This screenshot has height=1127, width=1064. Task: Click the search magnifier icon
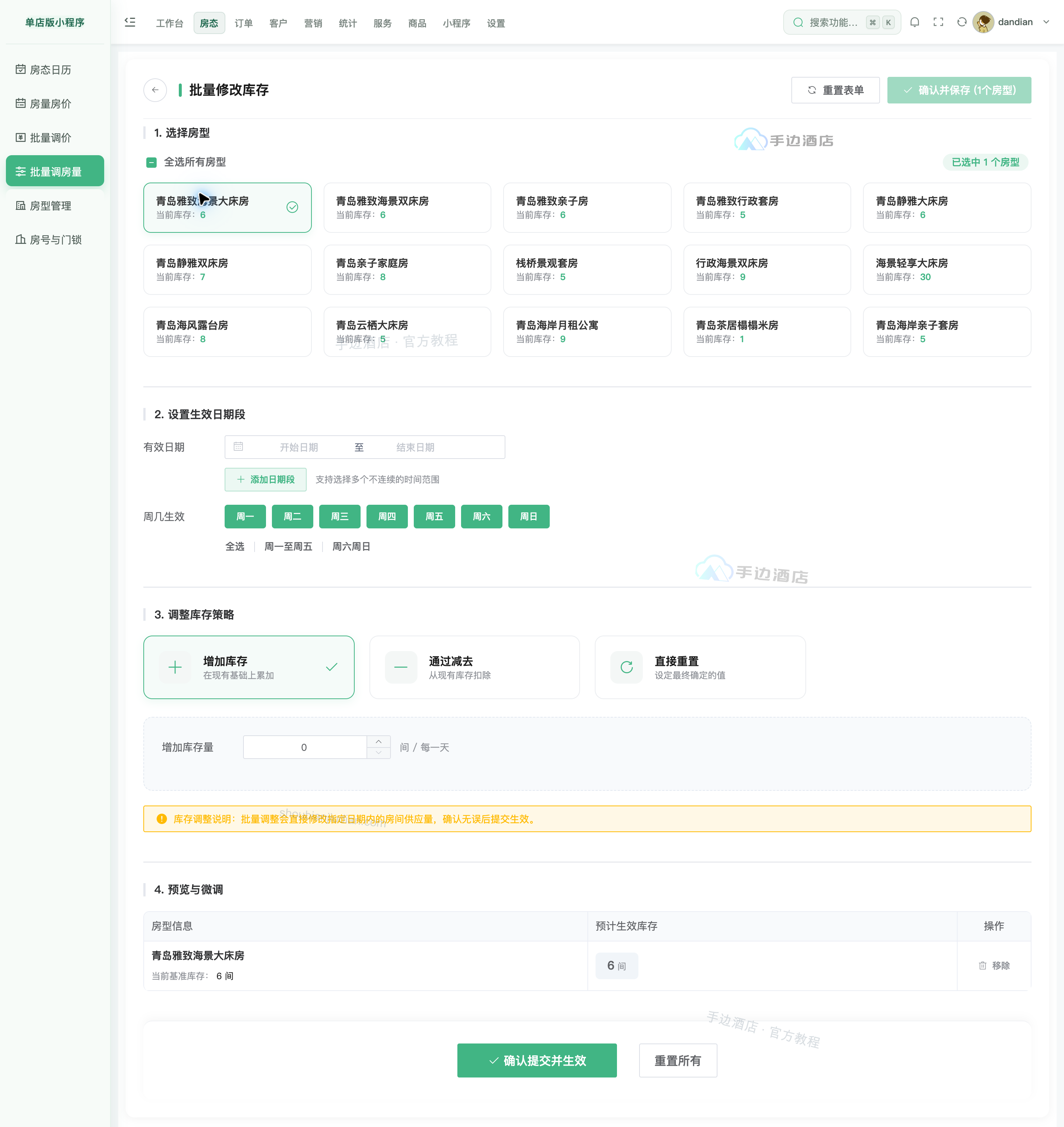pos(798,23)
